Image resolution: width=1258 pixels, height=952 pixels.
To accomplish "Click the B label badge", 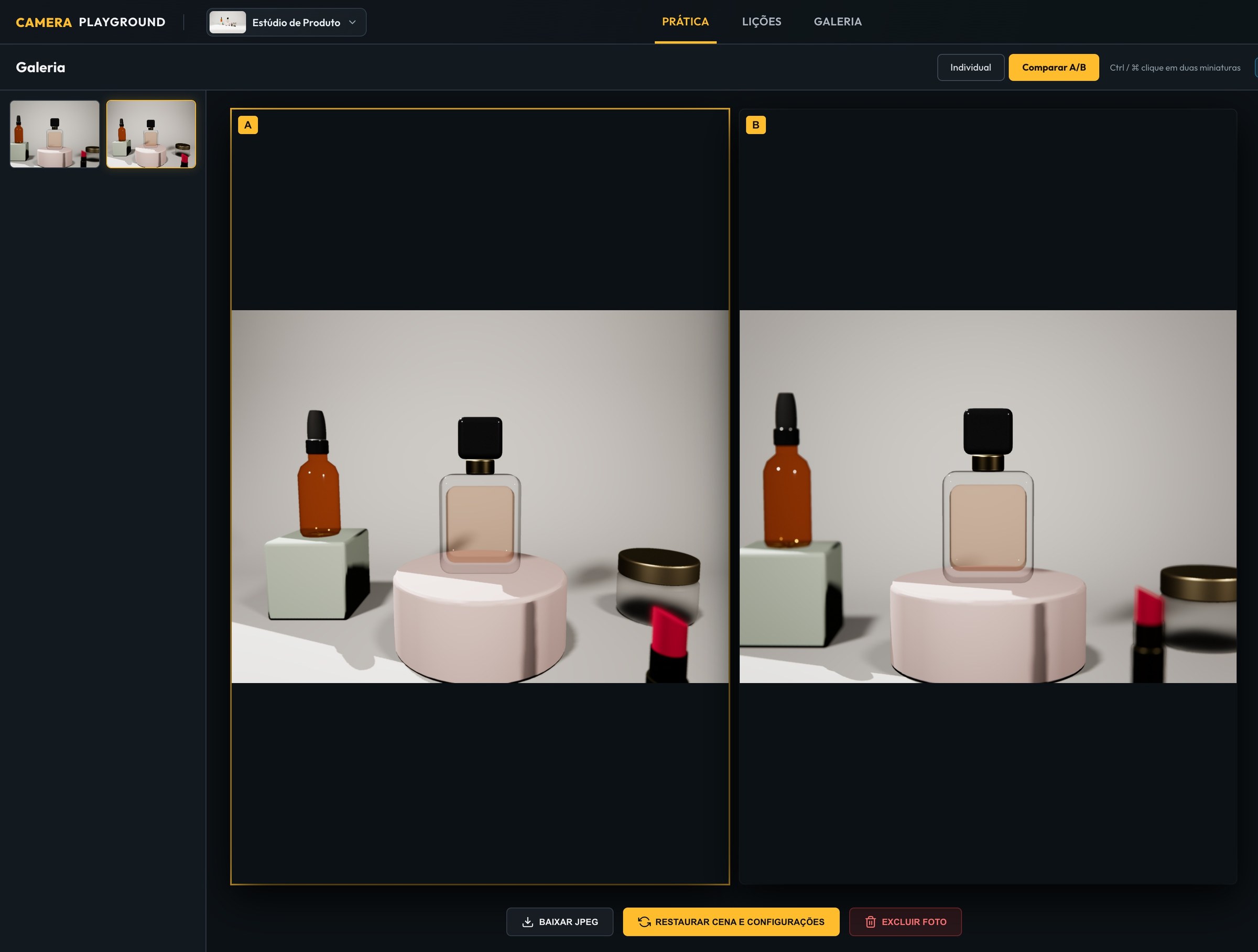I will (x=755, y=125).
